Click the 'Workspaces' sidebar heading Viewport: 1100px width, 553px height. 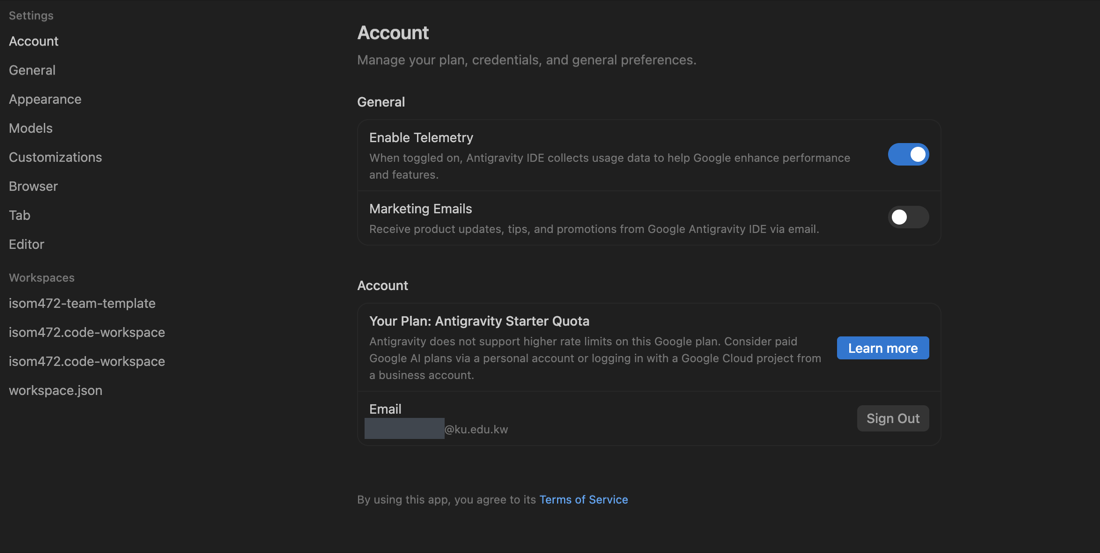41,278
